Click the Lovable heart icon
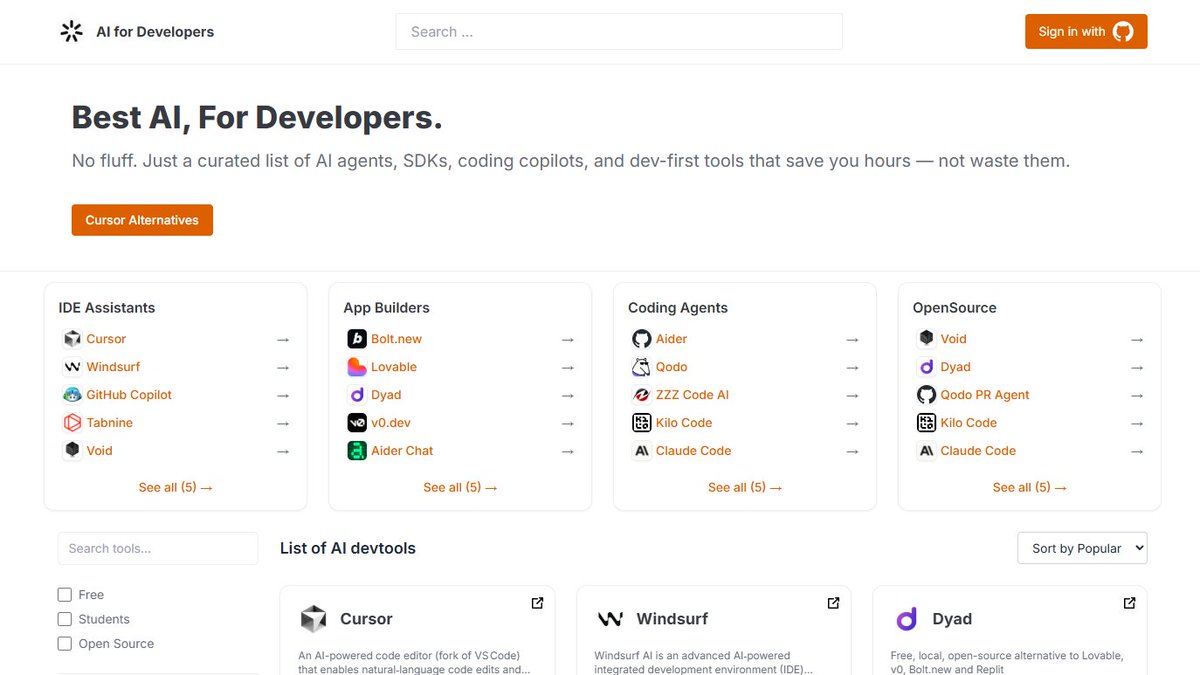This screenshot has height=675, width=1200. 357,367
